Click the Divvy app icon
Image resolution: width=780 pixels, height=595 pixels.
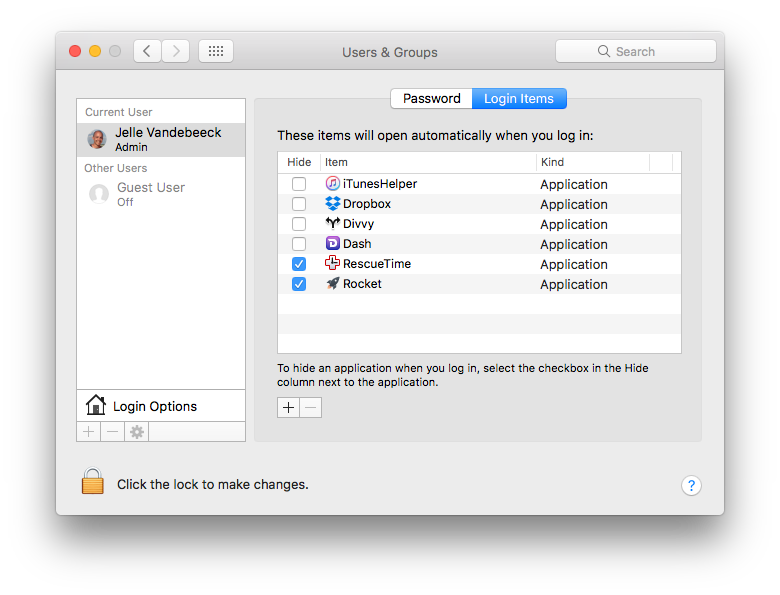point(332,223)
